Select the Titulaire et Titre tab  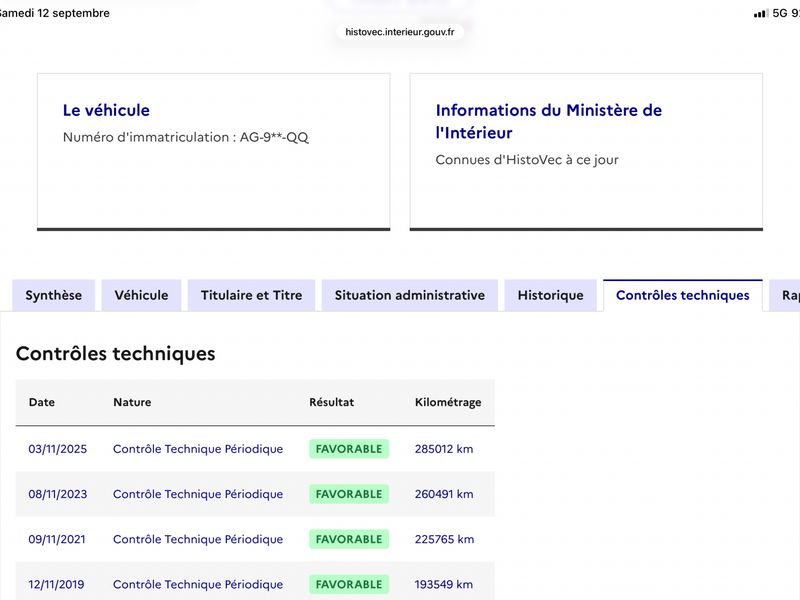(252, 295)
